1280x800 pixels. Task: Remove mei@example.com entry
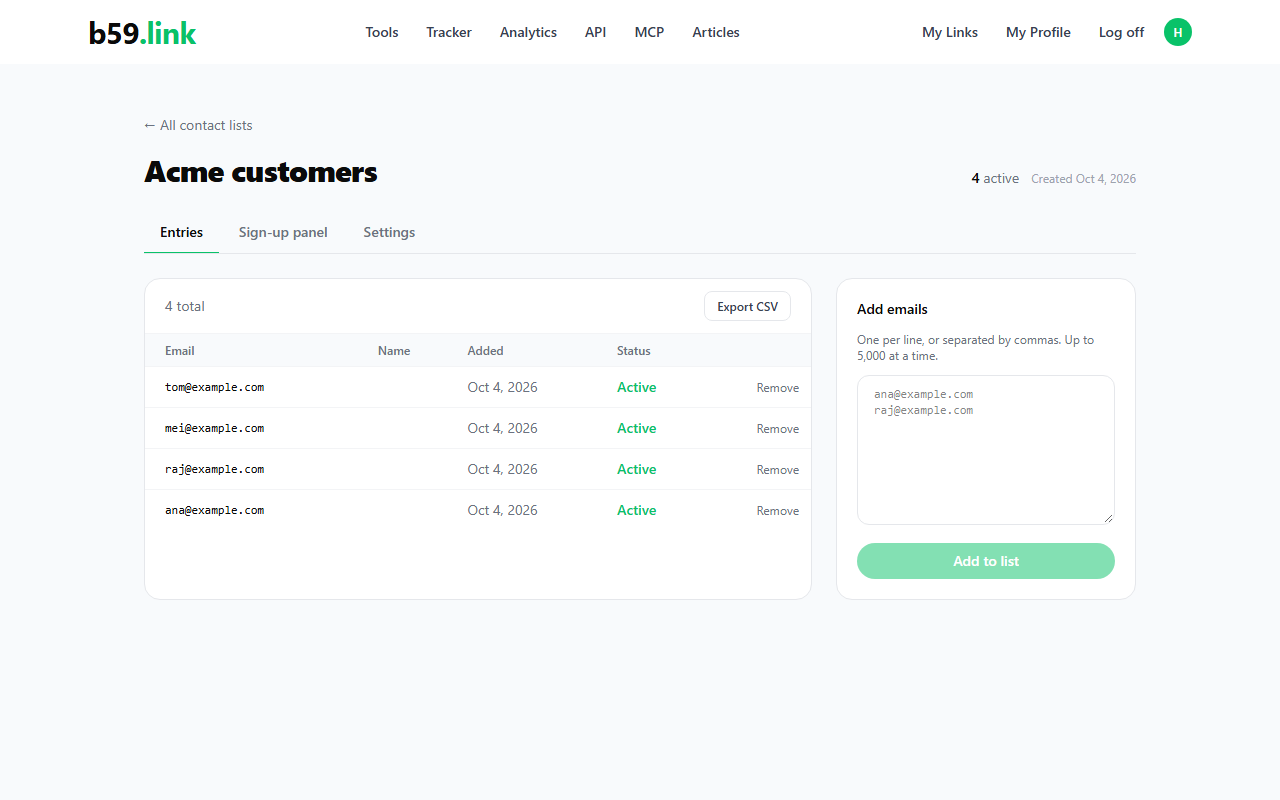(x=778, y=429)
